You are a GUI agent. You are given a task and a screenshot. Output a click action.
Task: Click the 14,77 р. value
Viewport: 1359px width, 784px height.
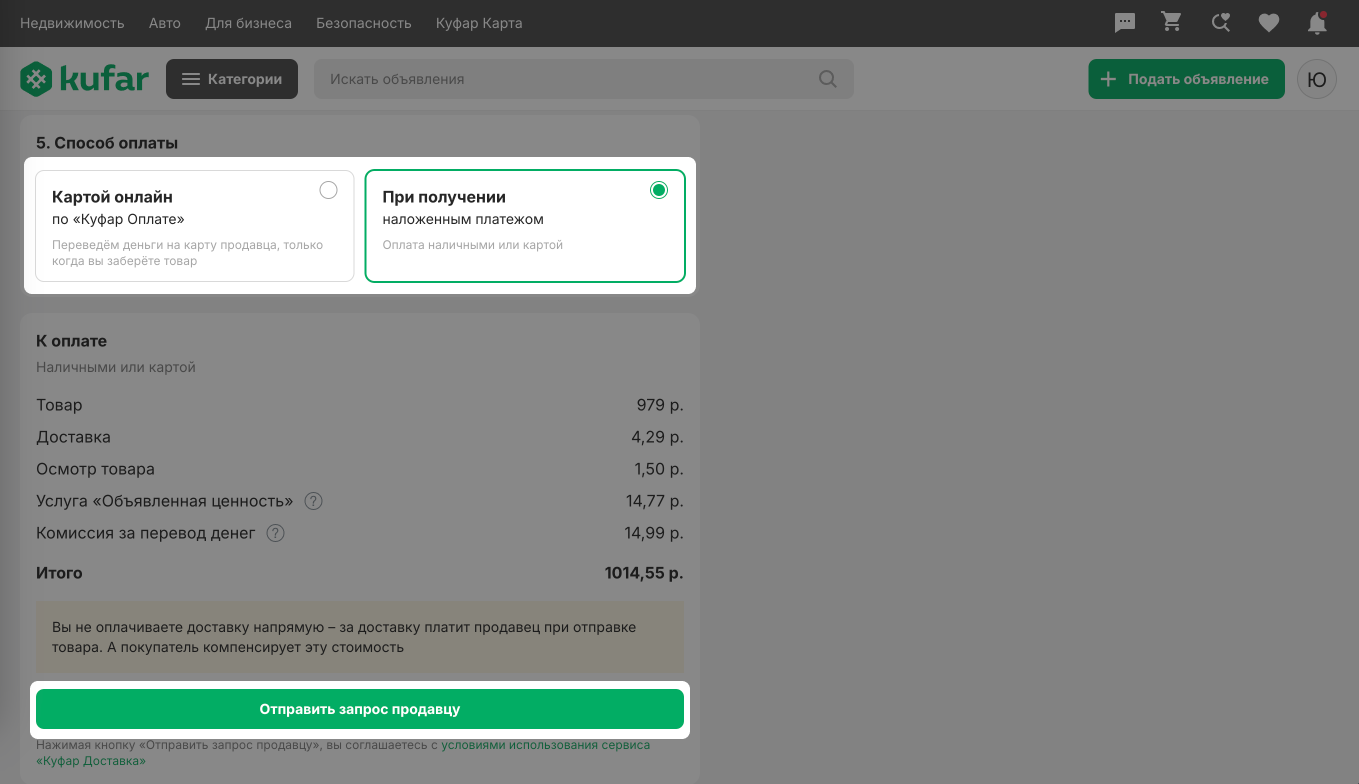pyautogui.click(x=655, y=501)
